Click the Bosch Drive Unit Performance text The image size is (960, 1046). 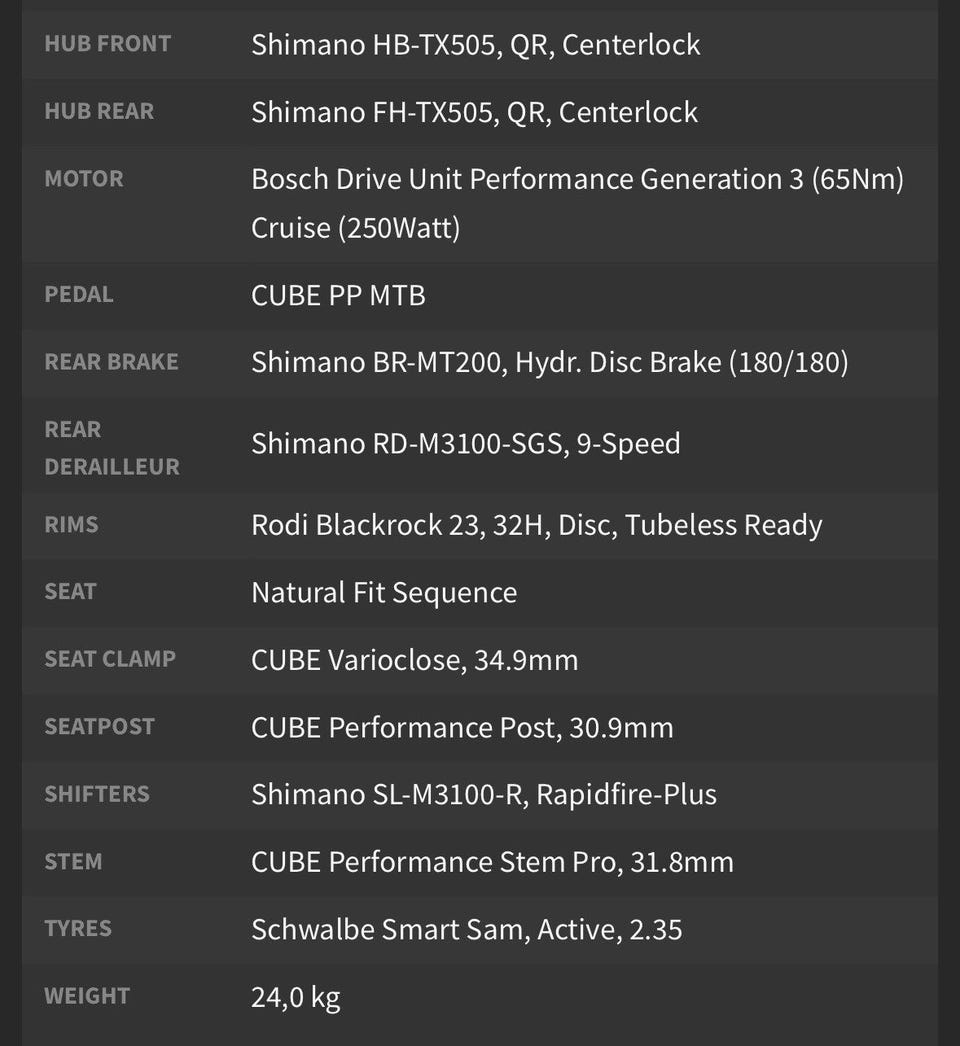(578, 179)
